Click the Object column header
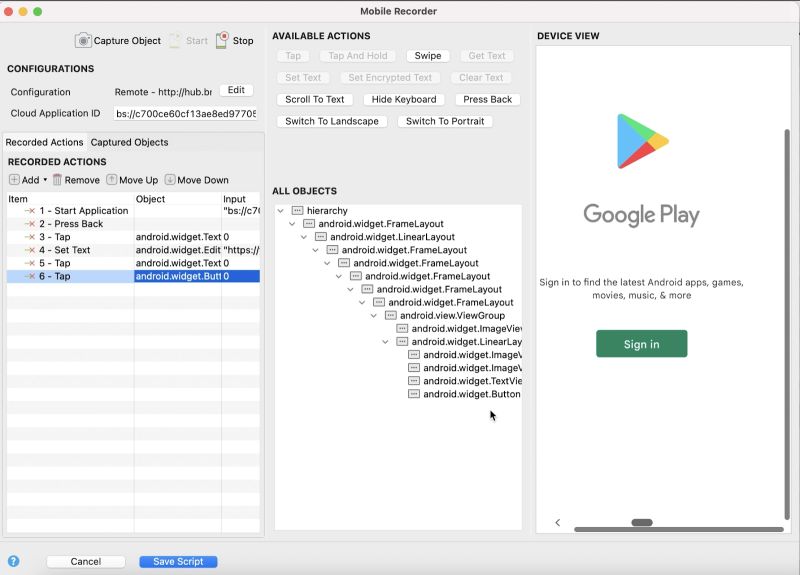800x575 pixels. click(178, 198)
